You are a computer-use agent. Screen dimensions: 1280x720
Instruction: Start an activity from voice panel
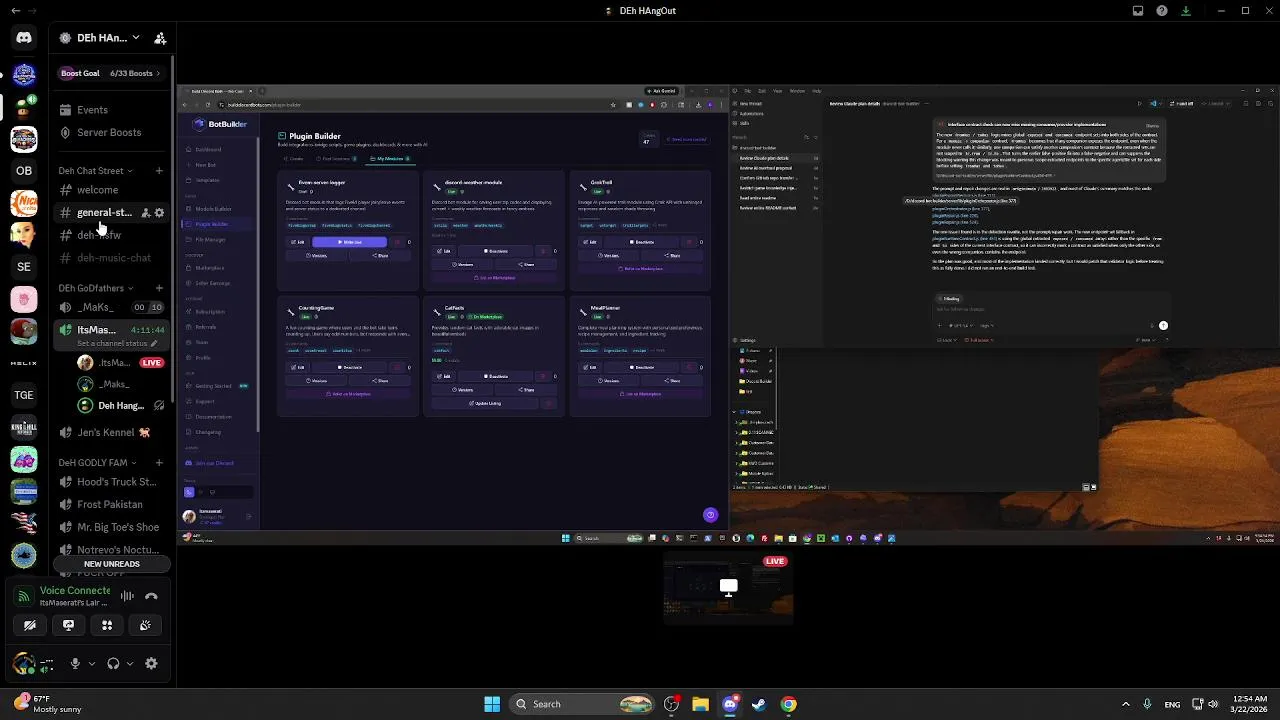107,625
